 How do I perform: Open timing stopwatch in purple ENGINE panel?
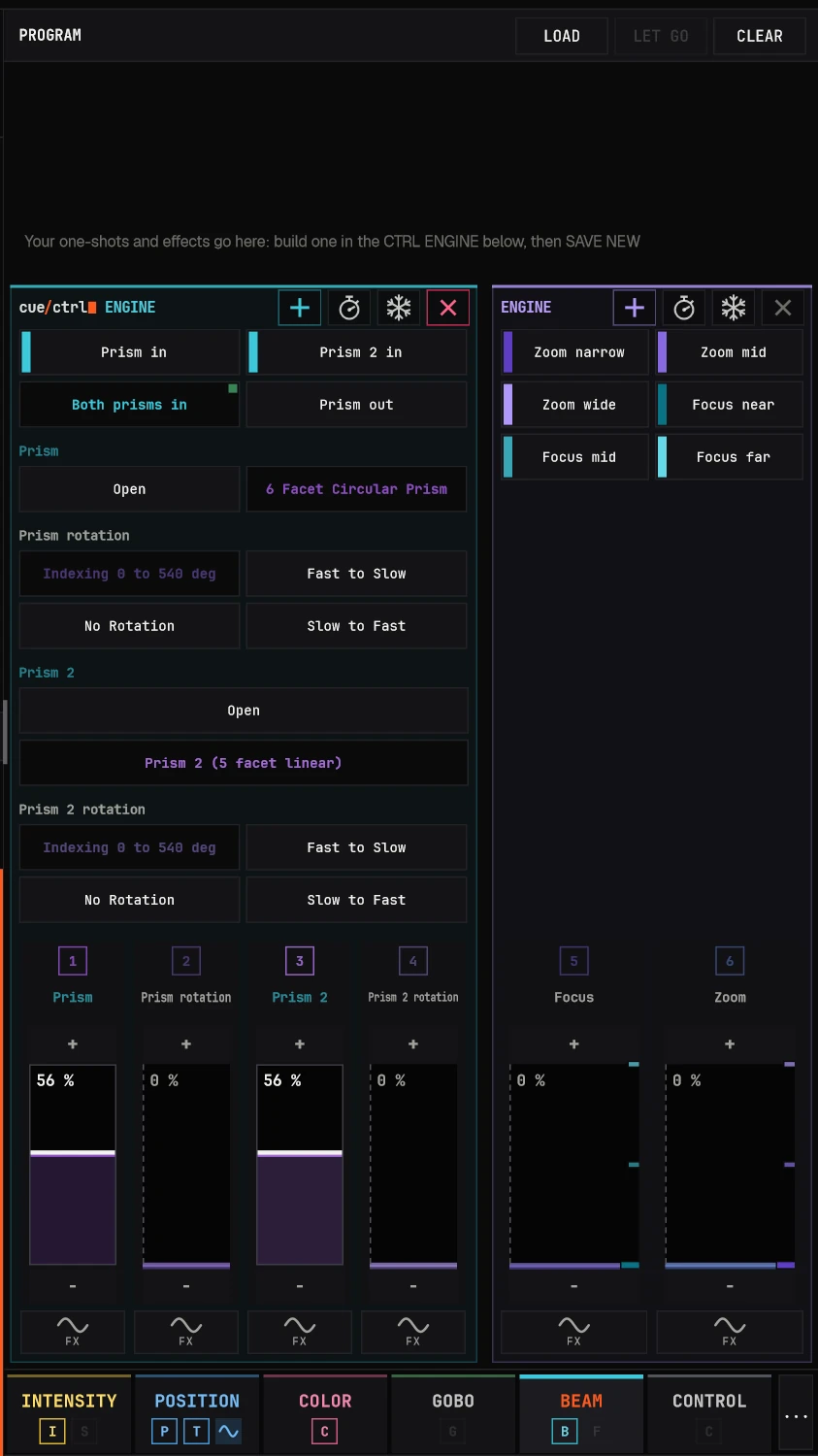point(684,308)
